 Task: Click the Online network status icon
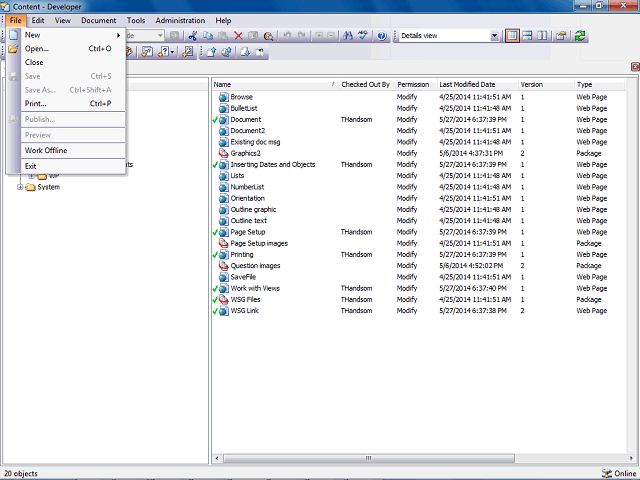(607, 473)
